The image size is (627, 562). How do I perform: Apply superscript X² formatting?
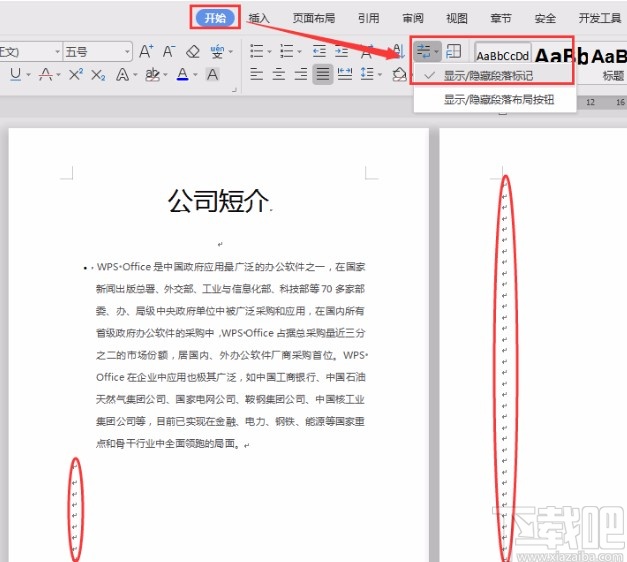pos(76,74)
